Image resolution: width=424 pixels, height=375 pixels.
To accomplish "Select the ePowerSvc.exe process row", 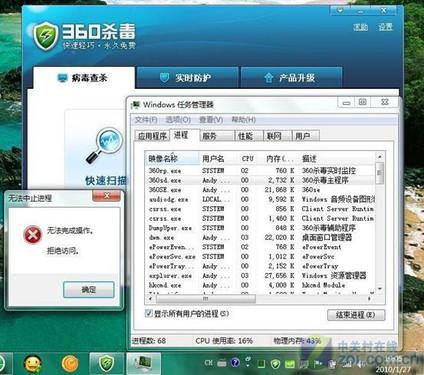I will coord(260,257).
